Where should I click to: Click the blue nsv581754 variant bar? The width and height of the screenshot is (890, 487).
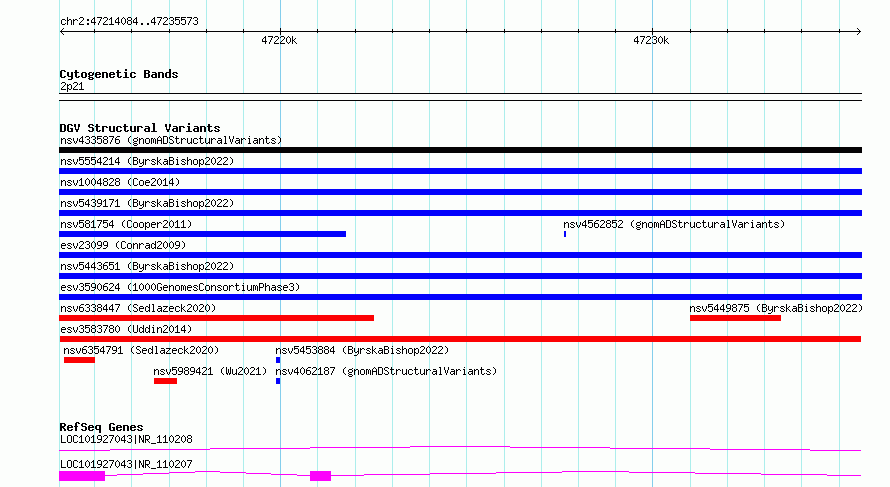[x=203, y=234]
